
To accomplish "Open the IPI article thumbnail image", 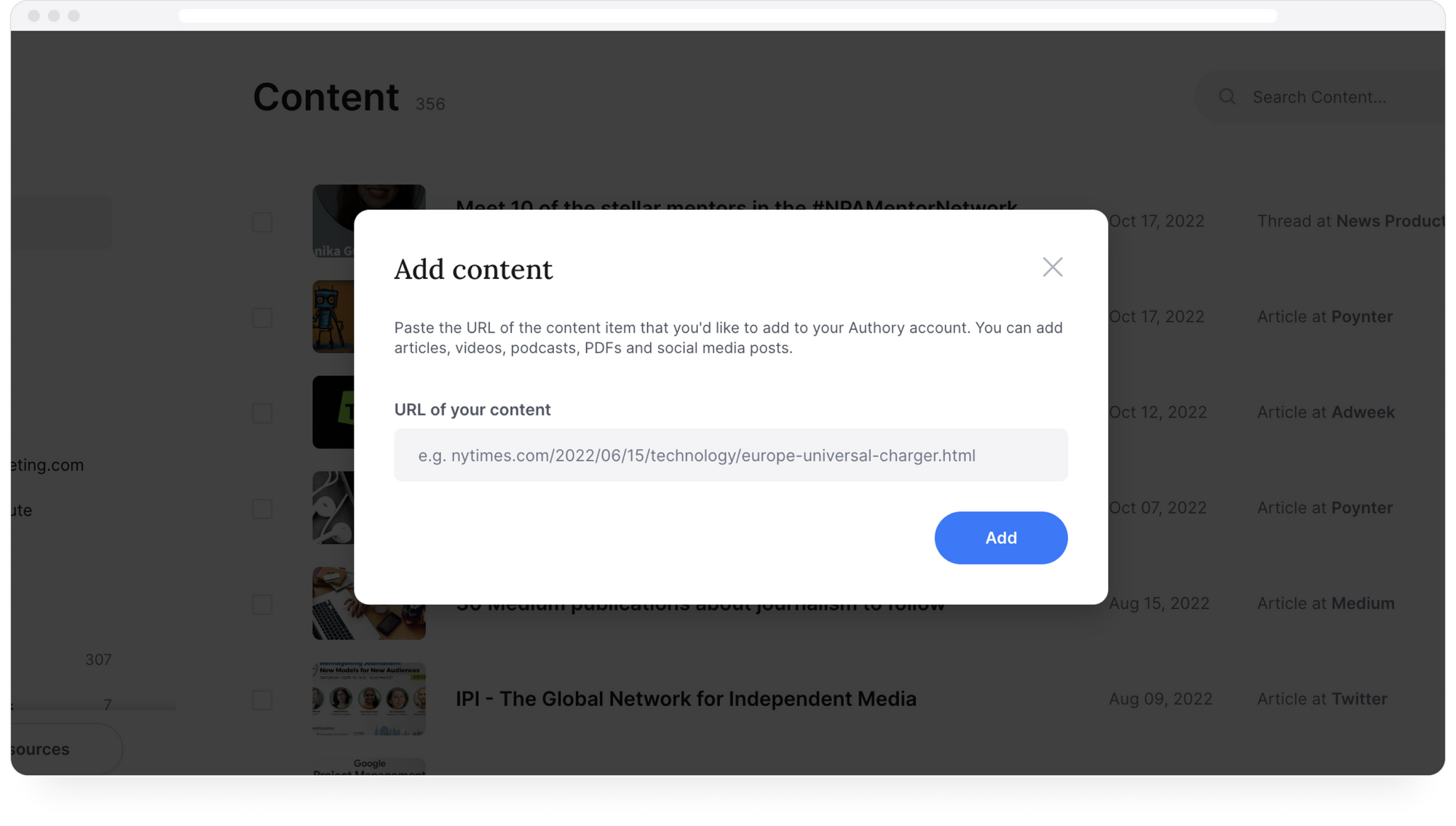I will [369, 699].
